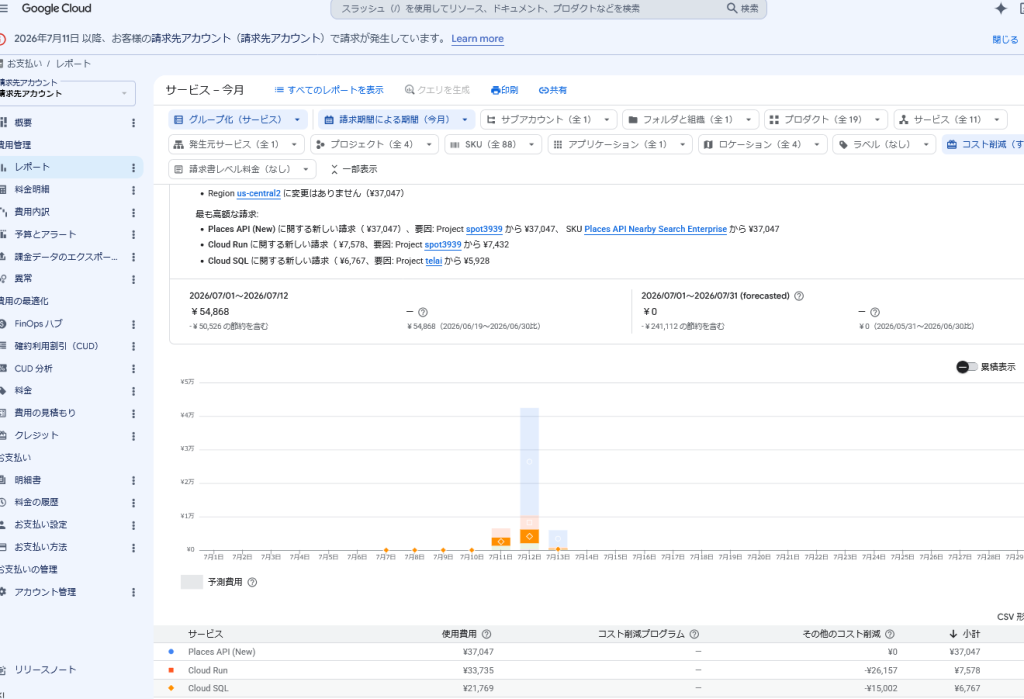Image resolution: width=1024 pixels, height=699 pixels.
Task: Open お支払い方法 in sidebar
Action: pyautogui.click(x=40, y=547)
